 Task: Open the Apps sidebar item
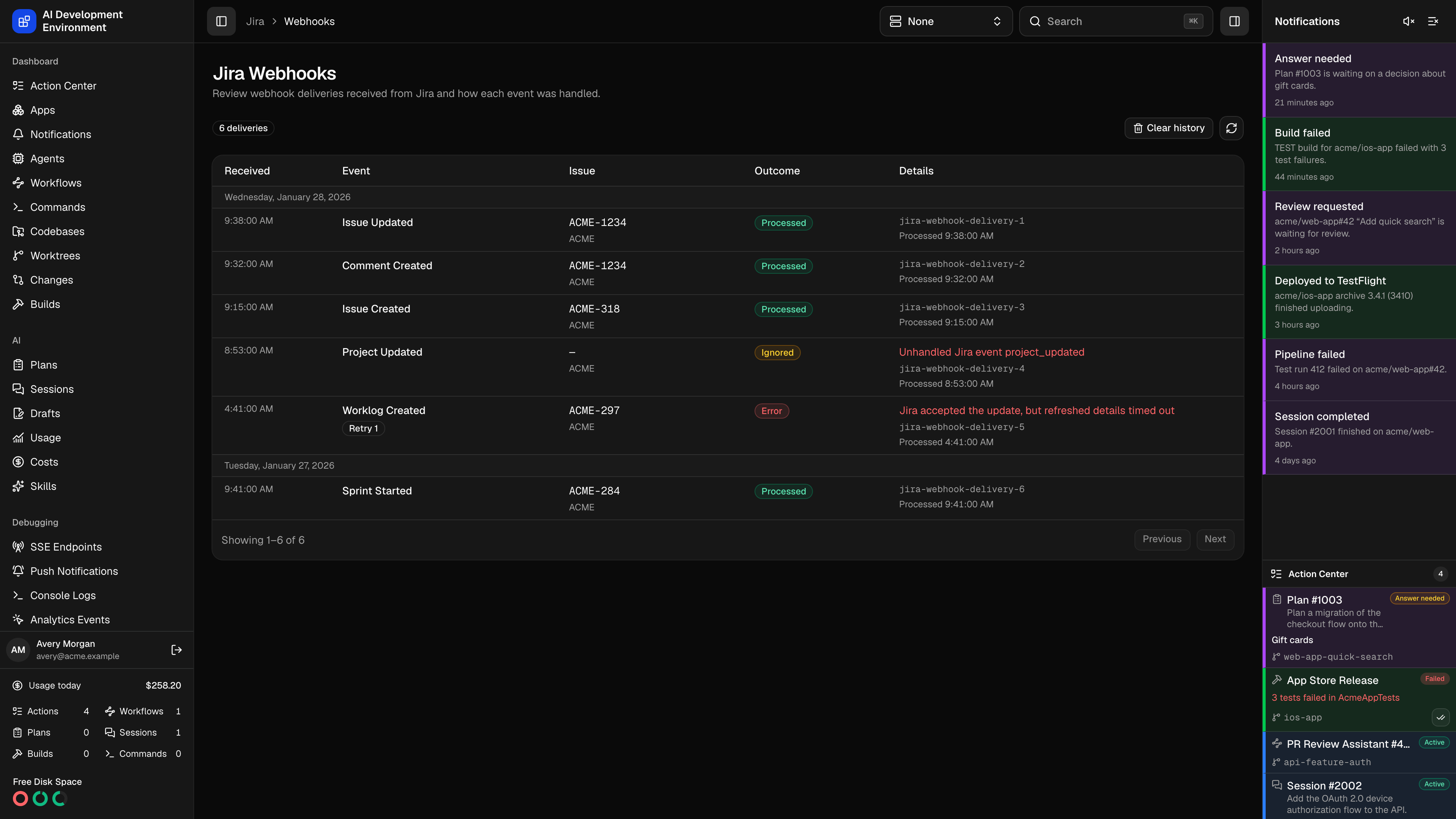click(x=97, y=110)
